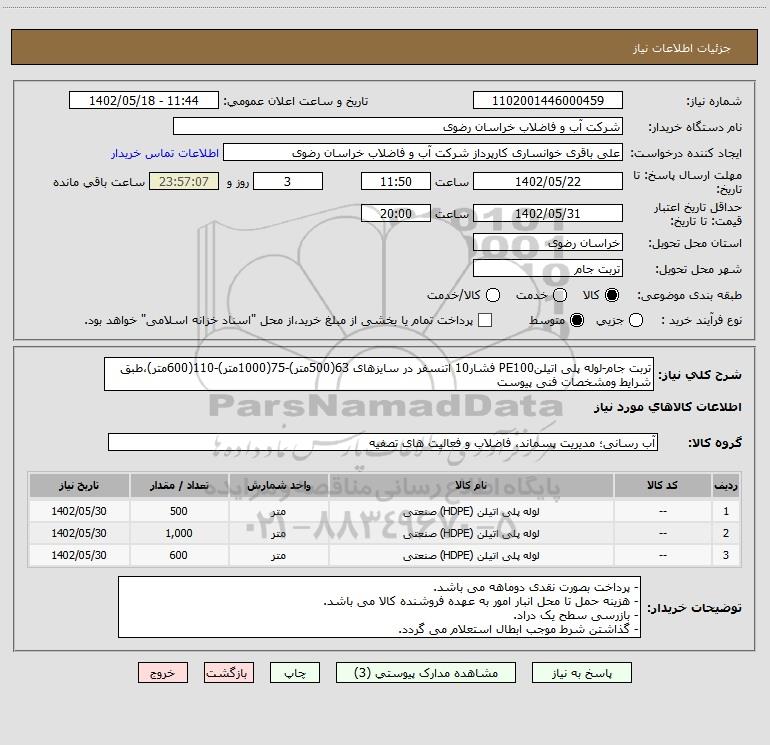Select the 'کالا/خدمت' radio button
The image size is (770, 745).
pos(493,295)
